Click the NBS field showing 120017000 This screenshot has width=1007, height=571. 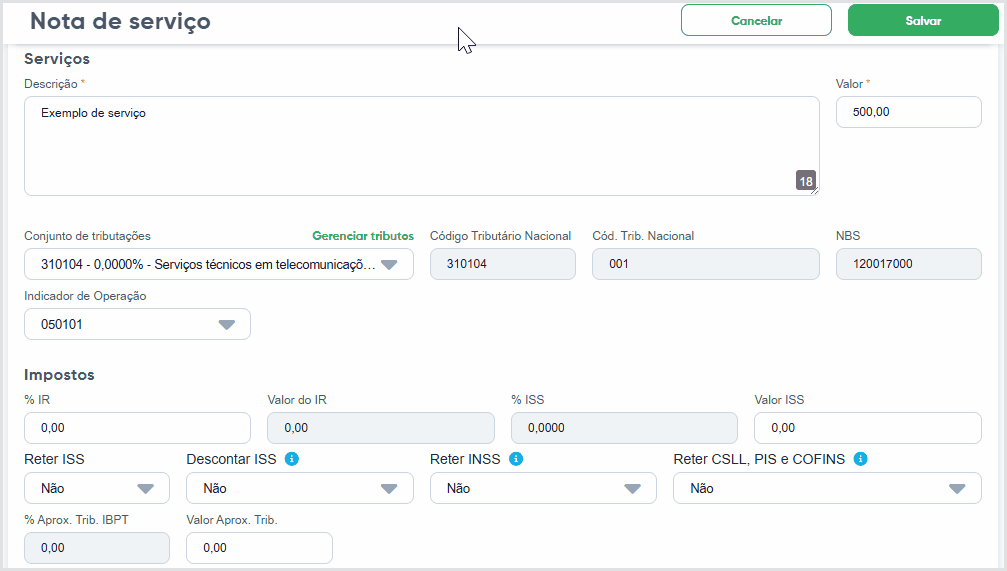[x=909, y=264]
